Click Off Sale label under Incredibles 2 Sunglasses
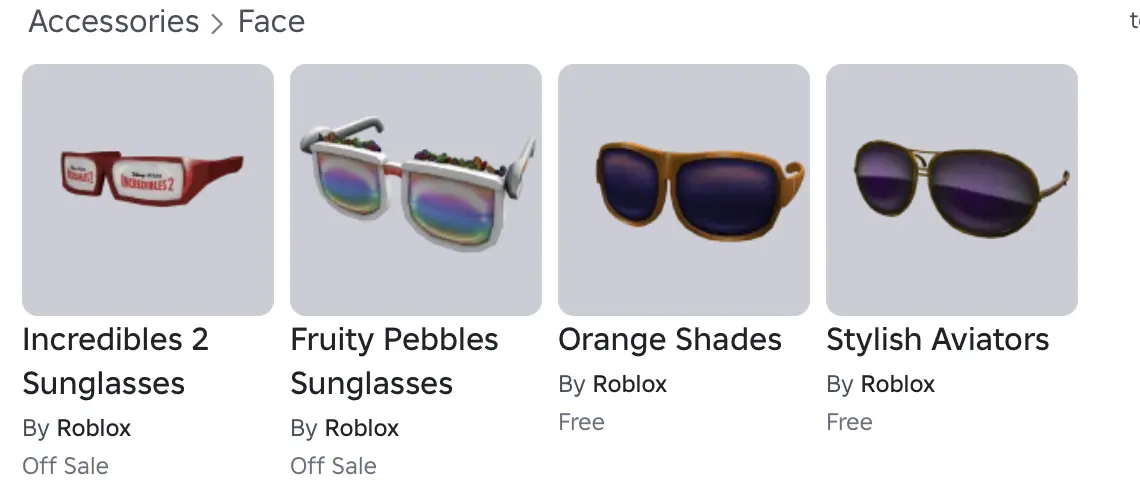1140x504 pixels. [65, 466]
